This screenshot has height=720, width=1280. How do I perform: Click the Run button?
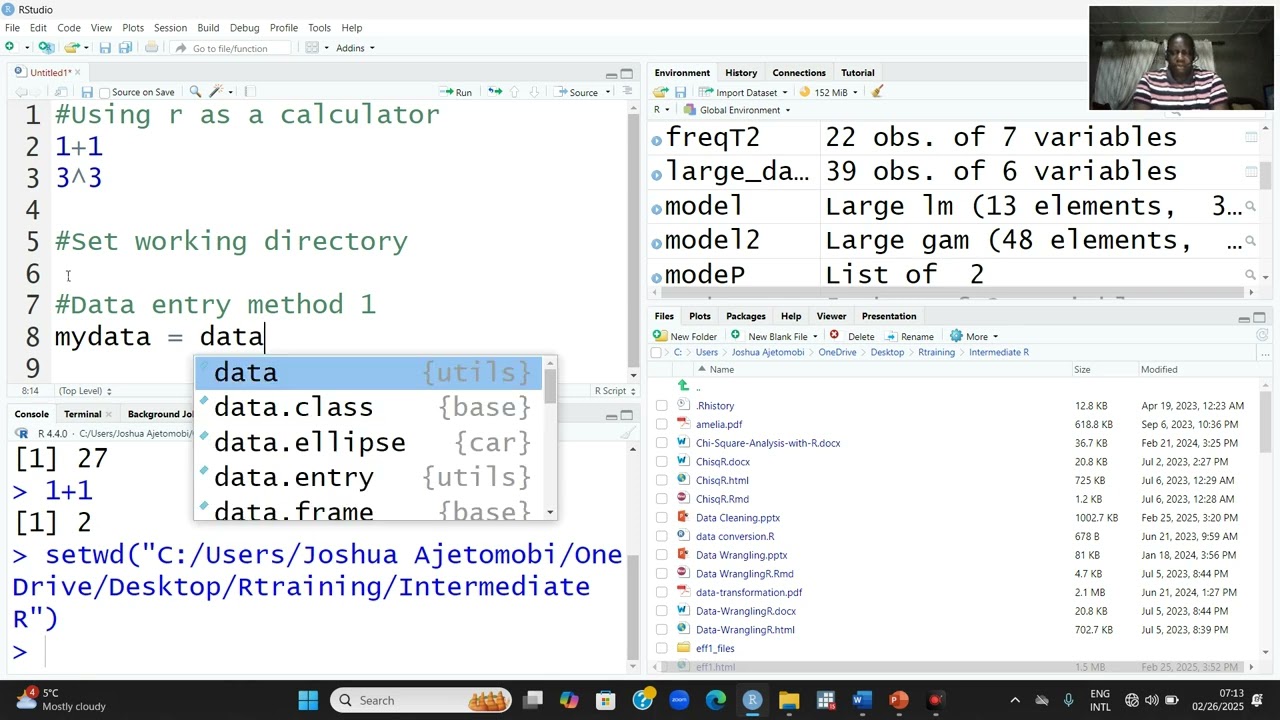tap(456, 92)
